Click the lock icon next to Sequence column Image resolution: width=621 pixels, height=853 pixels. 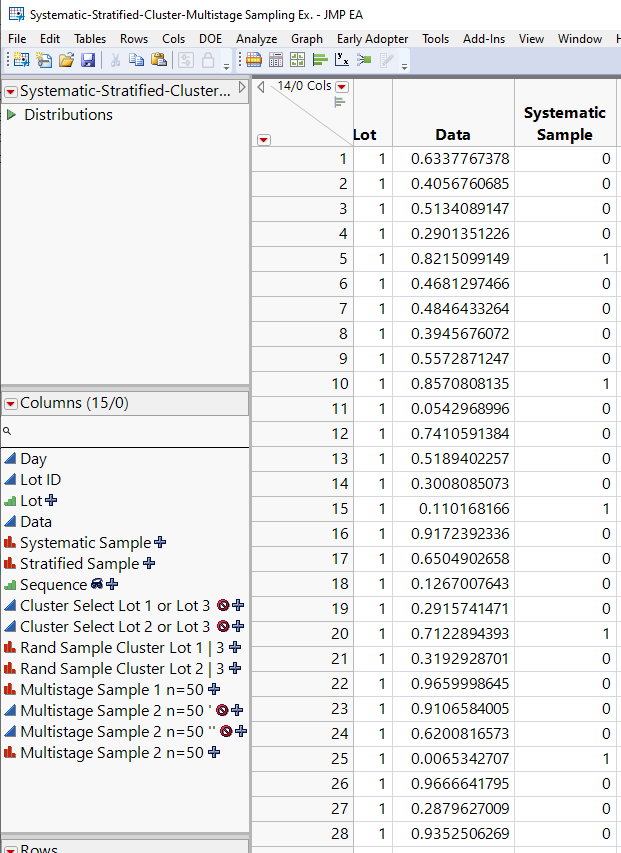[97, 584]
